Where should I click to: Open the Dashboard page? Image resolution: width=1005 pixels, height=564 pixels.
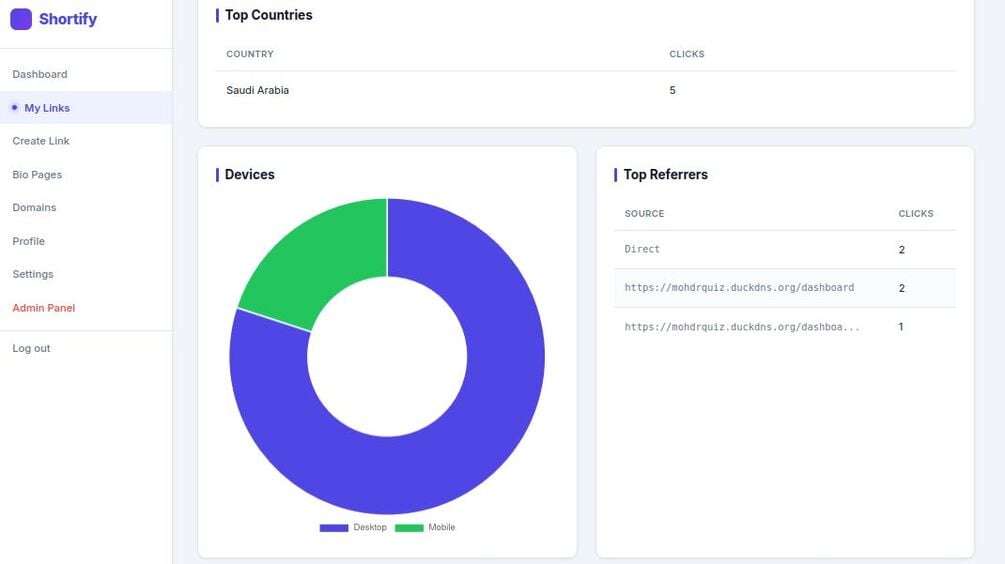[x=40, y=74]
